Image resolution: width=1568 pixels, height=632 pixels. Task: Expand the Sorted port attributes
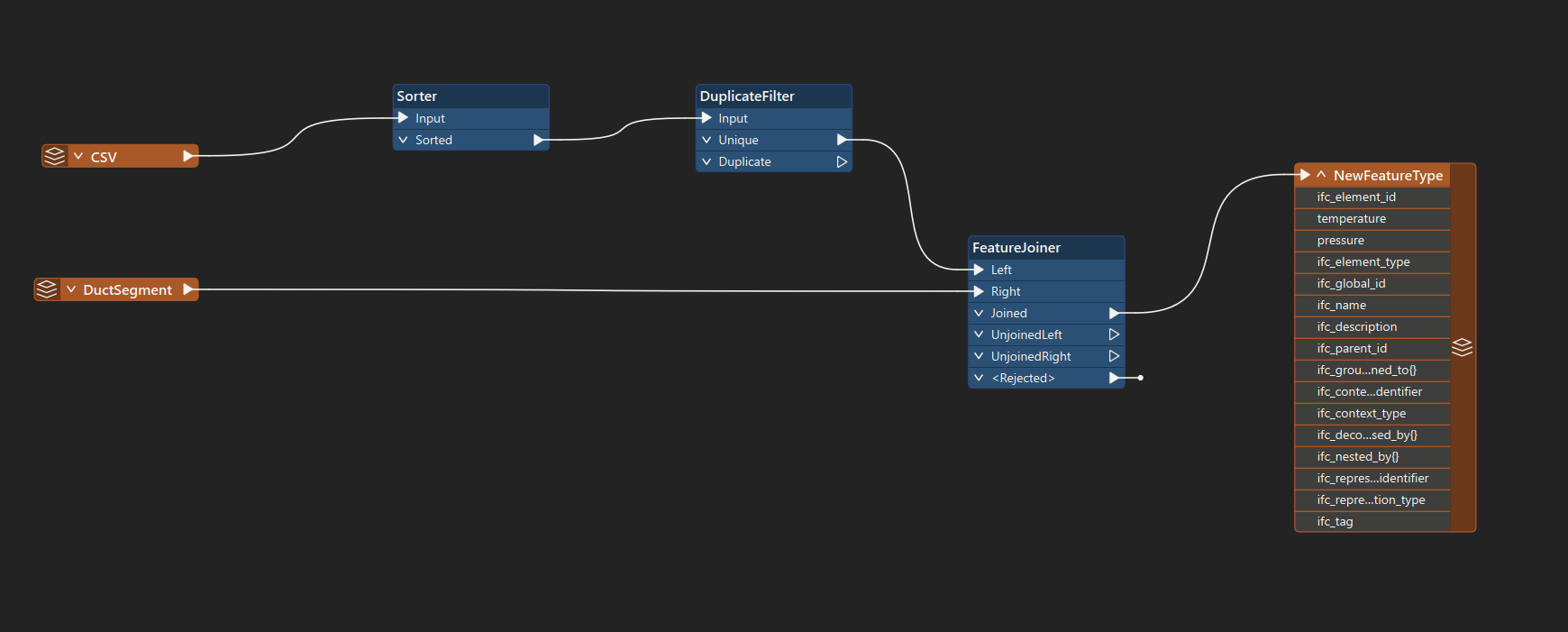tap(403, 140)
